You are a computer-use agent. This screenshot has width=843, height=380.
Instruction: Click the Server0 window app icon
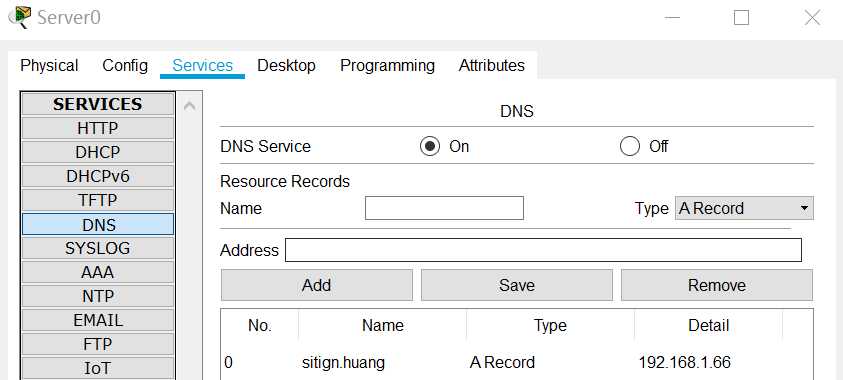tap(19, 18)
